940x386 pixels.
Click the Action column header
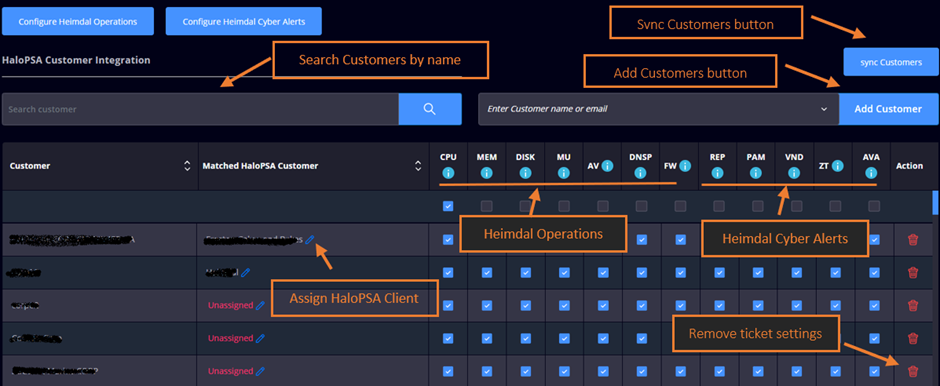click(x=909, y=166)
